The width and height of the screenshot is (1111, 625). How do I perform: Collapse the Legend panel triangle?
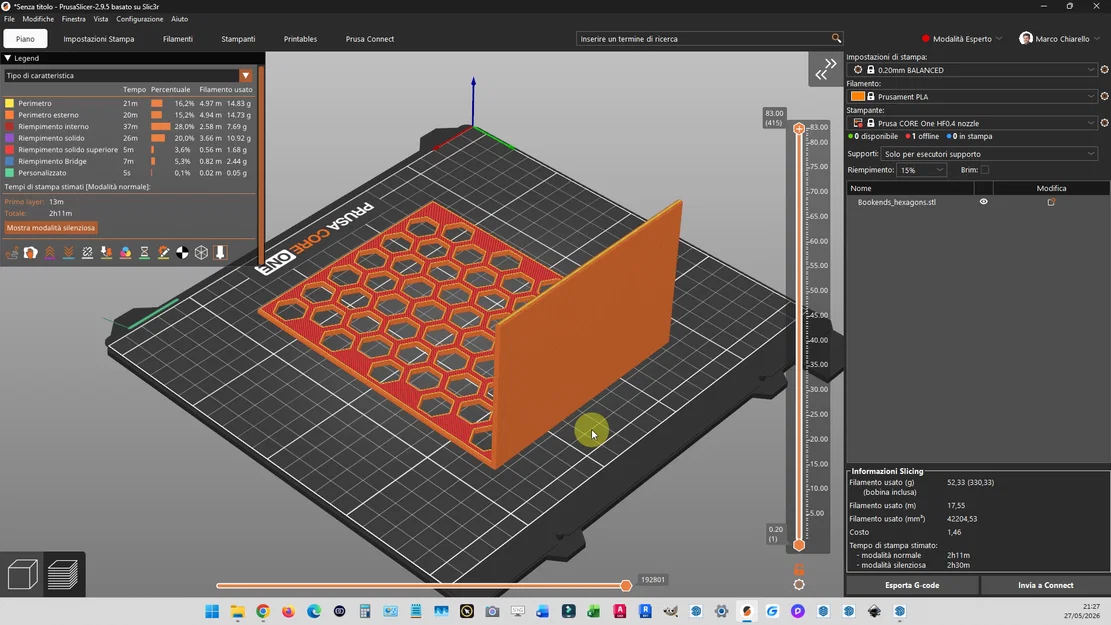coord(8,58)
